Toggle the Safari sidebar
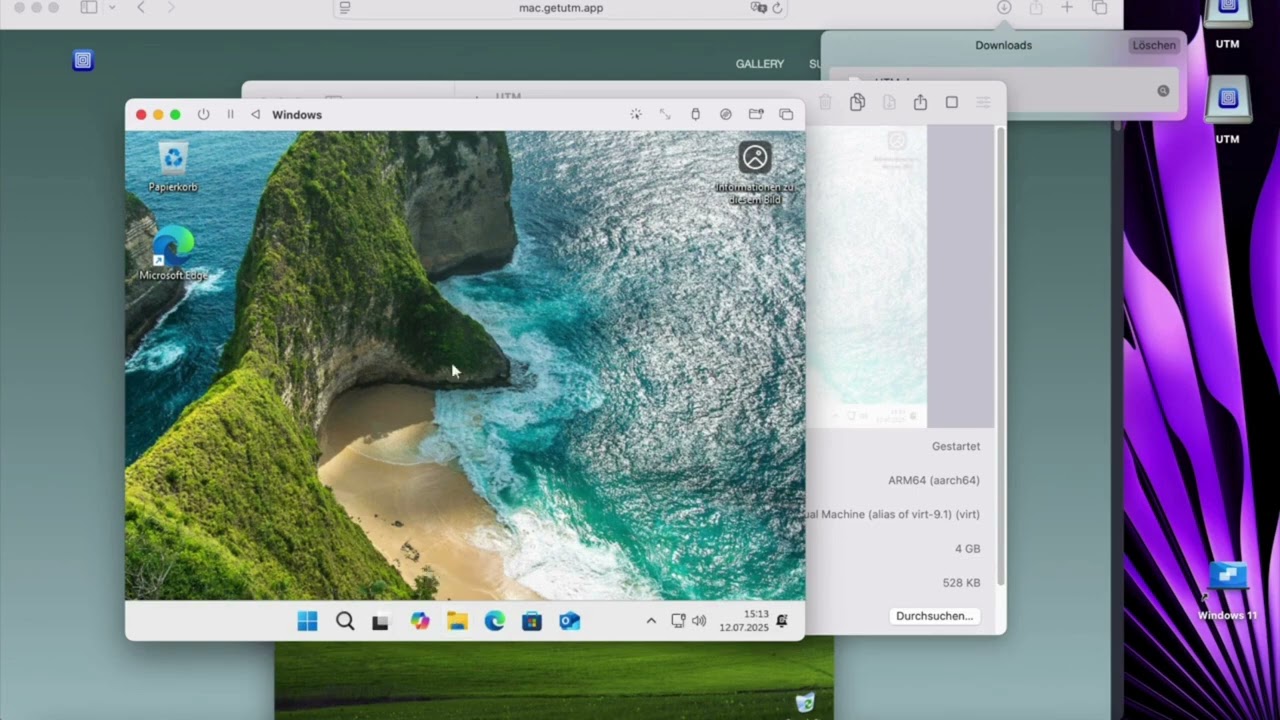This screenshot has height=720, width=1280. click(89, 7)
